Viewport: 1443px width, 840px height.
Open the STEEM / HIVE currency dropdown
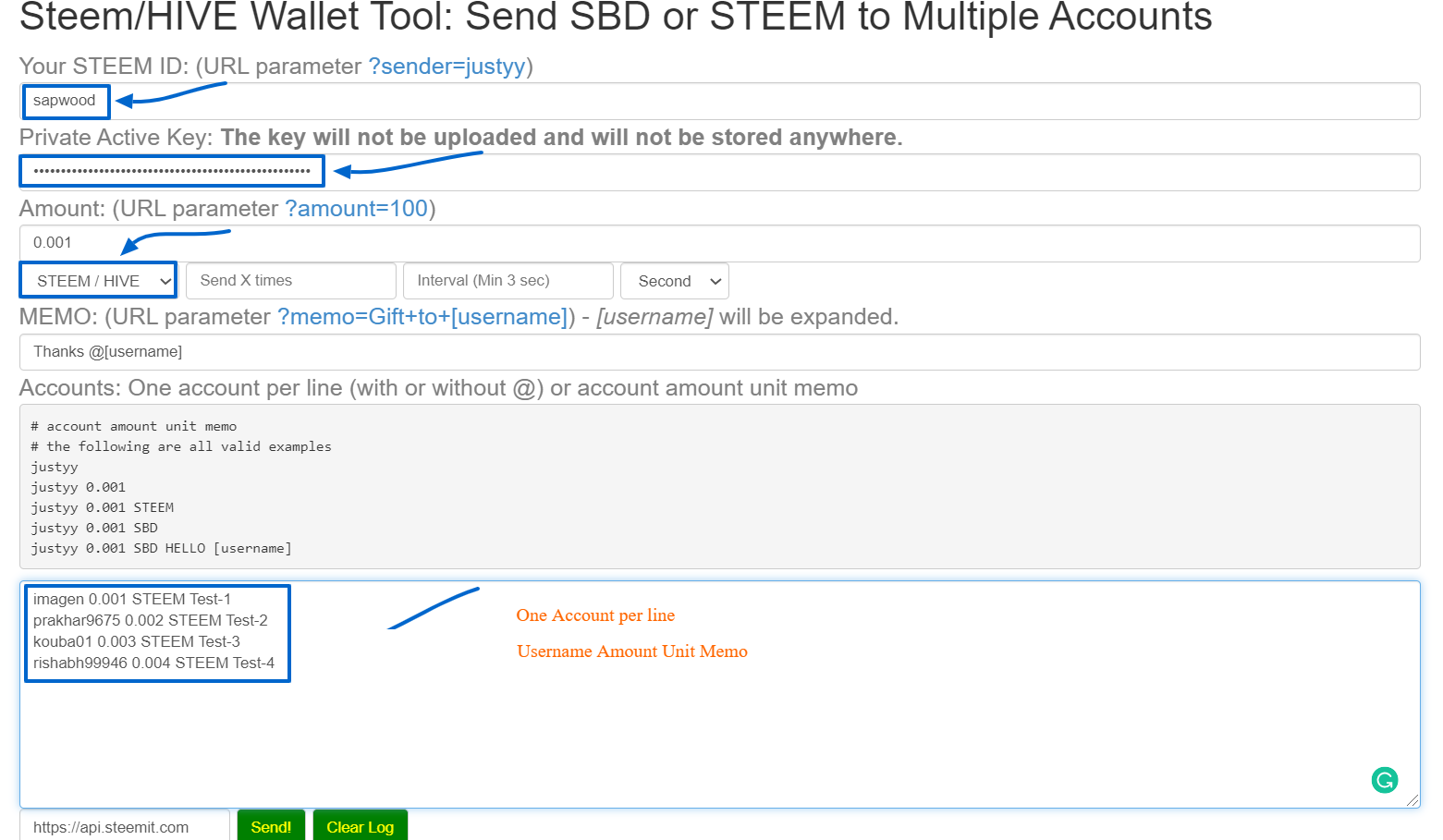pos(98,281)
